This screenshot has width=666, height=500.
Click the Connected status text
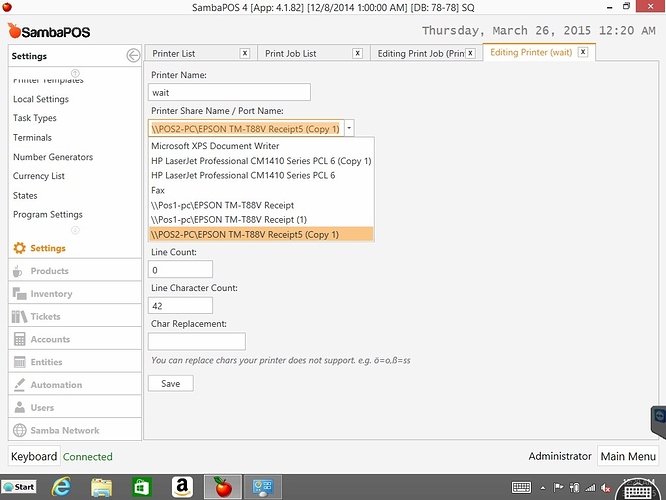click(x=88, y=457)
